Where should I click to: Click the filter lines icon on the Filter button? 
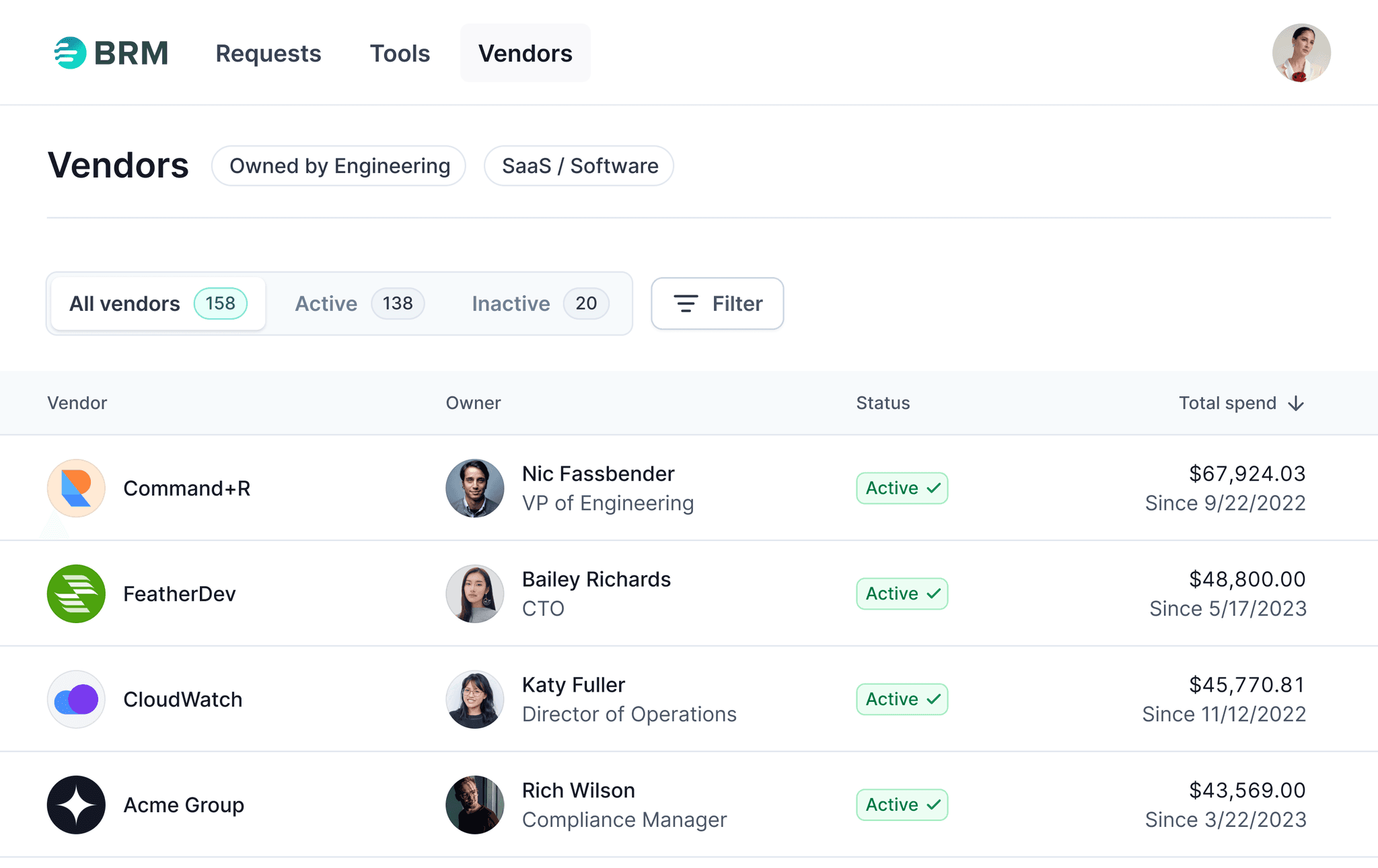tap(686, 303)
